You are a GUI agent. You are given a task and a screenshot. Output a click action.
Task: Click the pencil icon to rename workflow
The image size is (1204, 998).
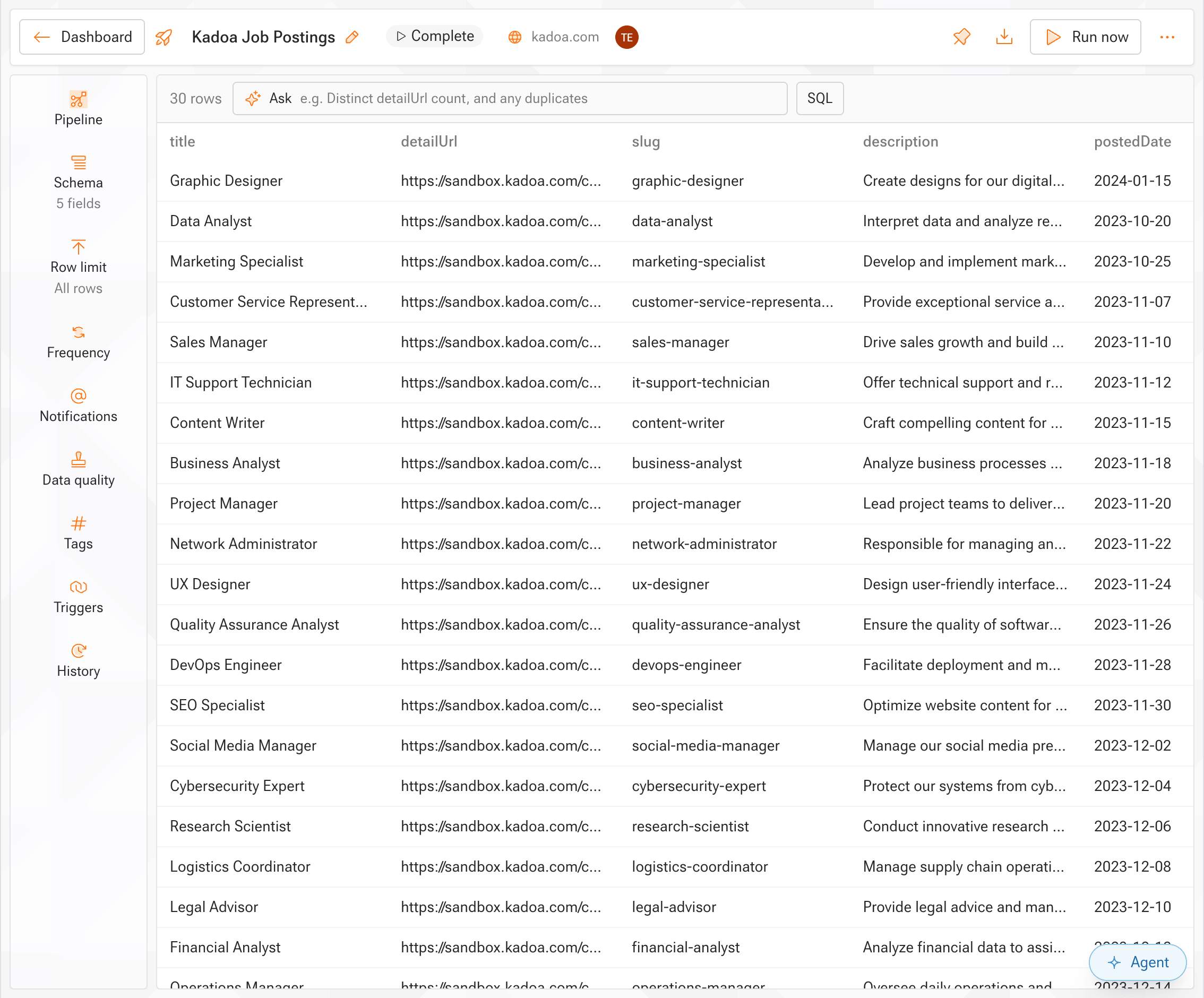coord(352,37)
